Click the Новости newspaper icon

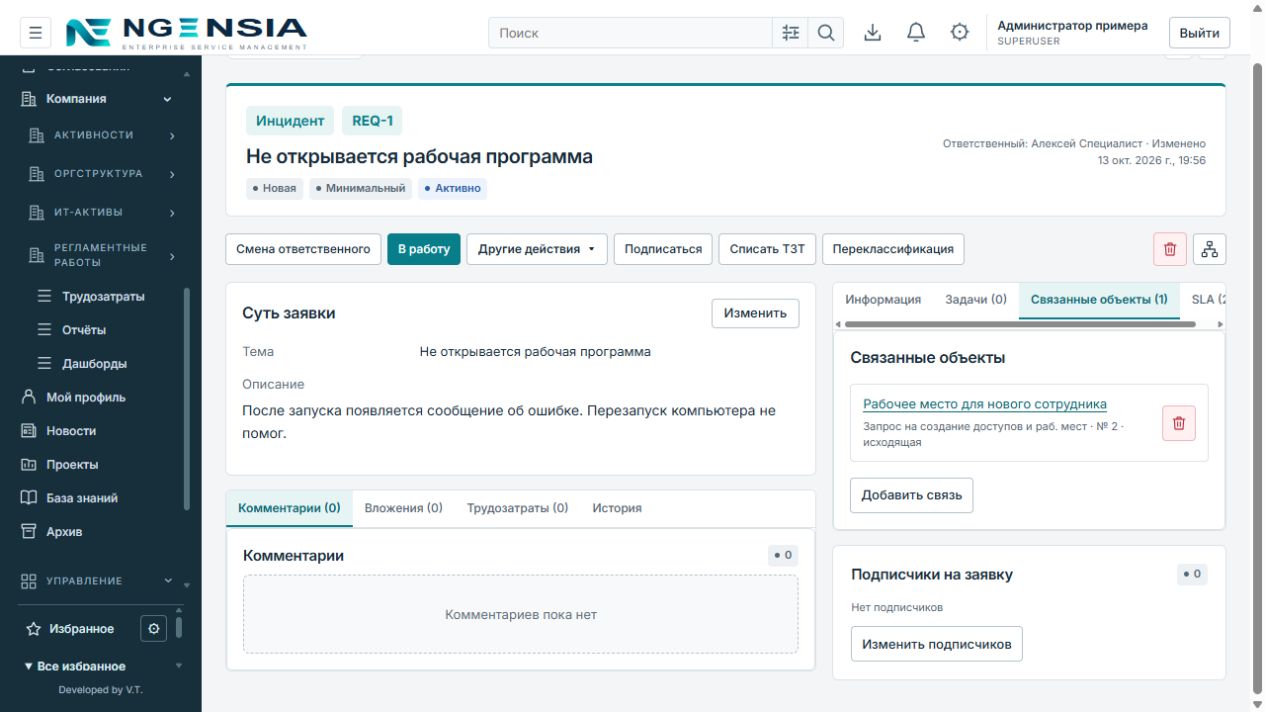coord(29,431)
